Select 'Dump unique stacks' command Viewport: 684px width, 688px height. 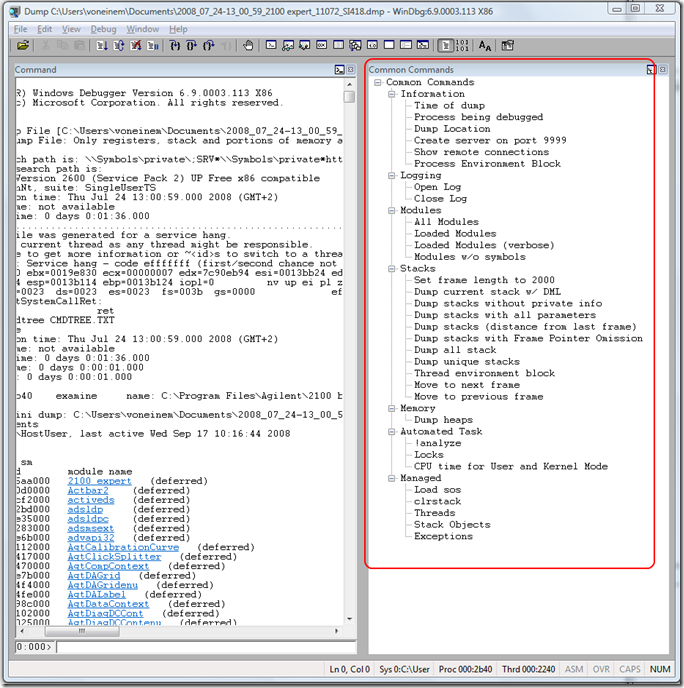point(467,362)
